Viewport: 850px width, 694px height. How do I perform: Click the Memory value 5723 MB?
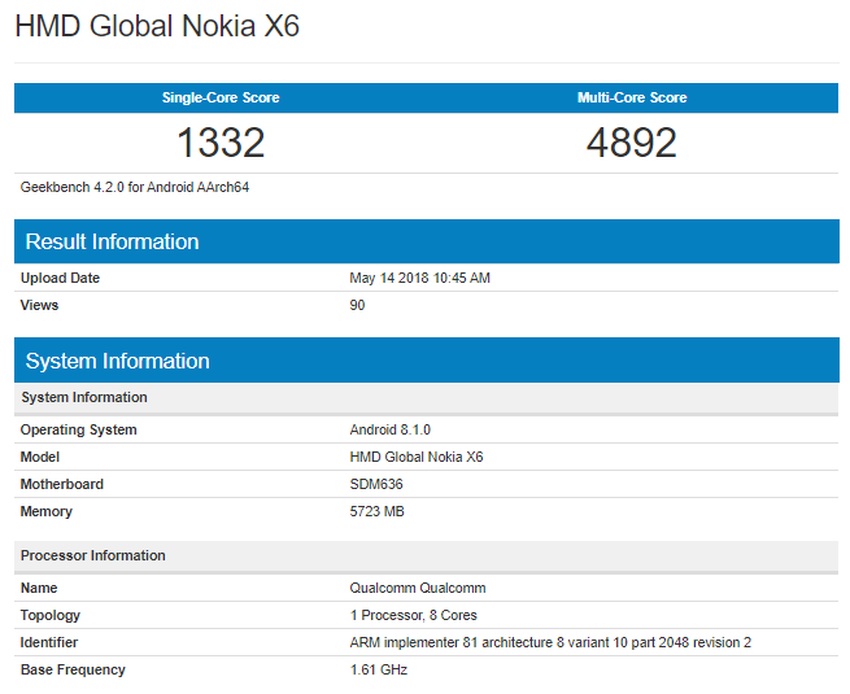coord(377,511)
